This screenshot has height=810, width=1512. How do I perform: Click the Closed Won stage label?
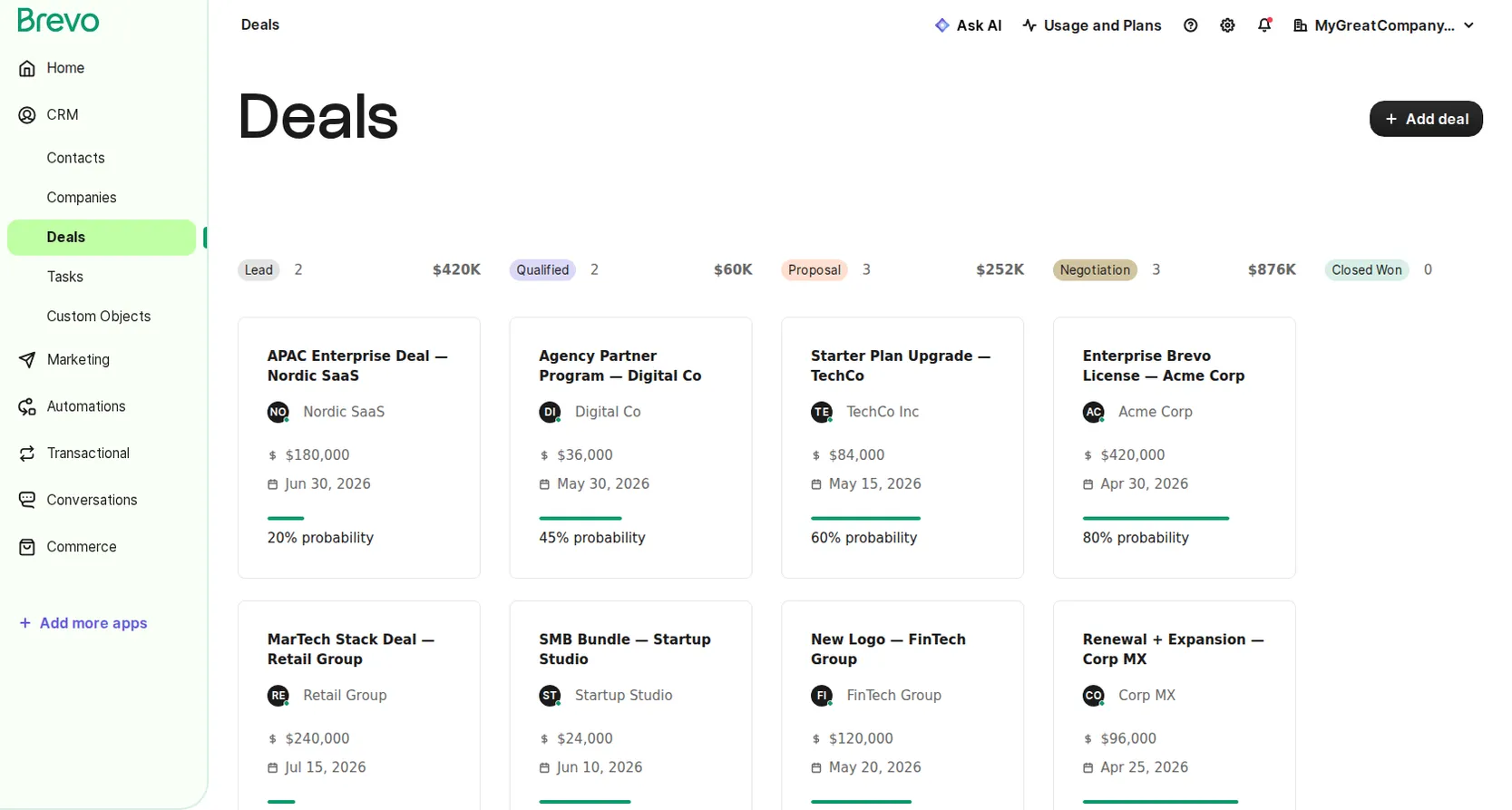coord(1367,270)
